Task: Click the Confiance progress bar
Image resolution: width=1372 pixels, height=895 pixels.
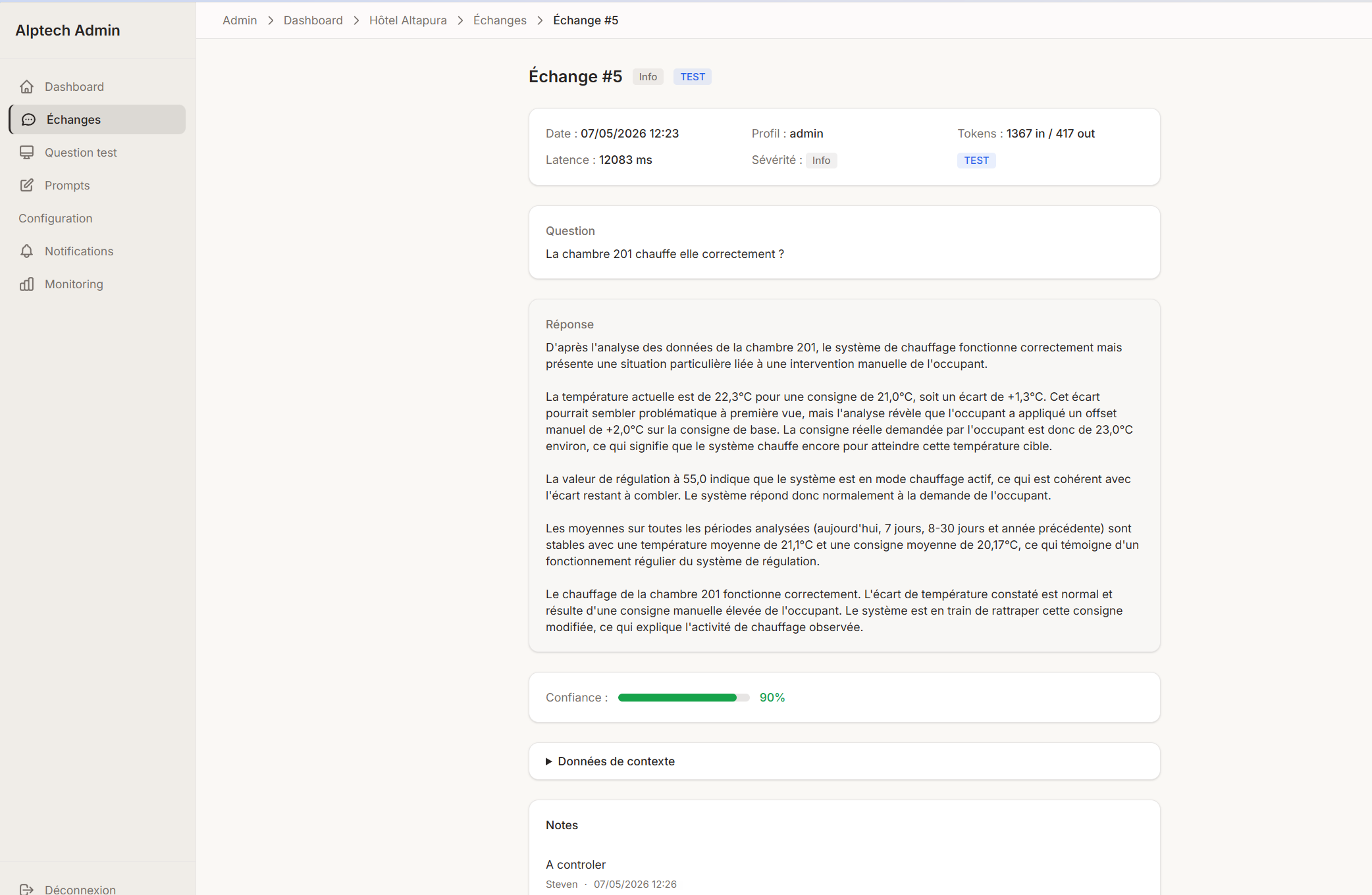Action: 684,698
